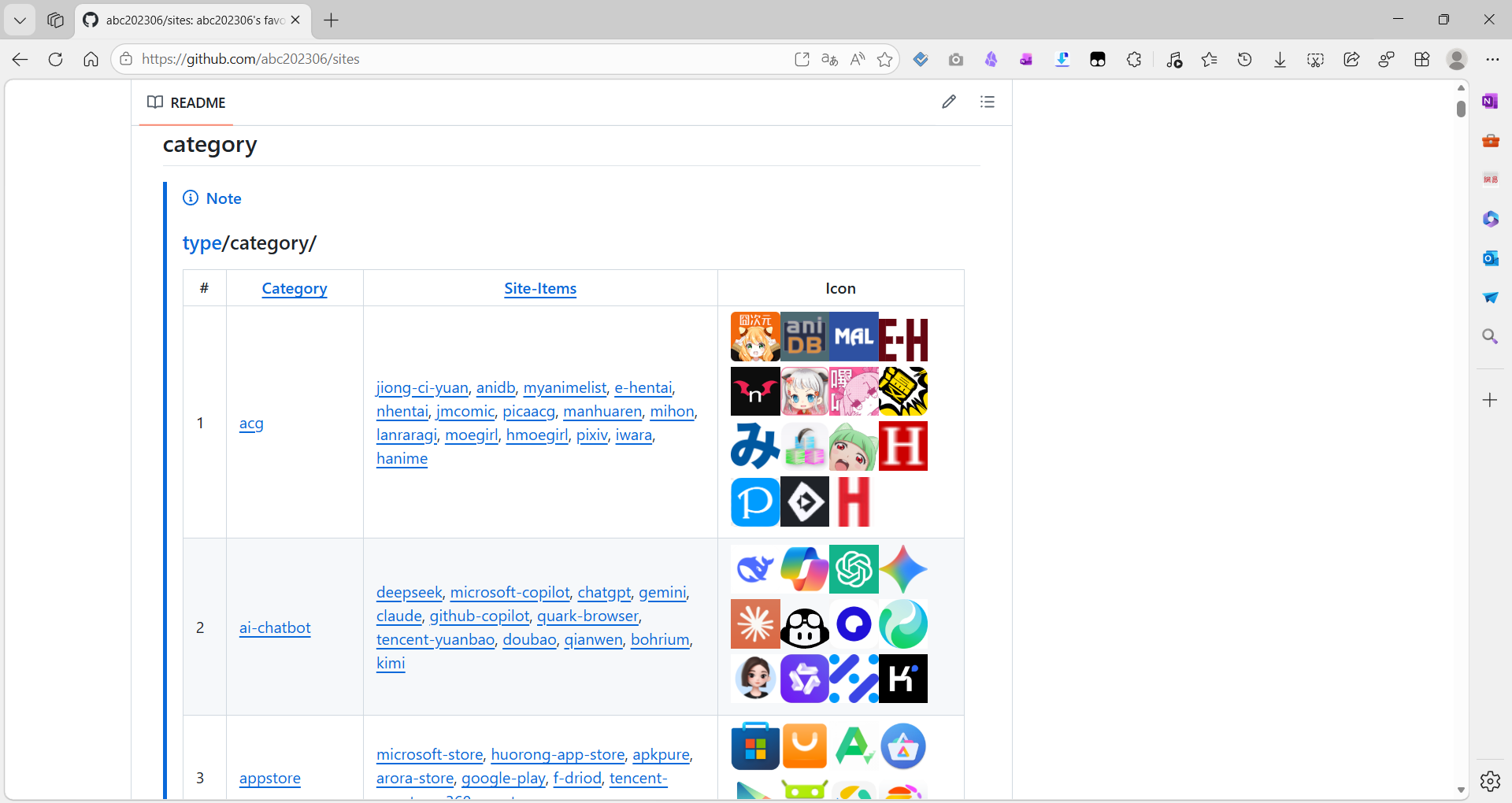The width and height of the screenshot is (1512, 803).
Task: Click the Microsoft Store icon in table
Action: coord(754,746)
